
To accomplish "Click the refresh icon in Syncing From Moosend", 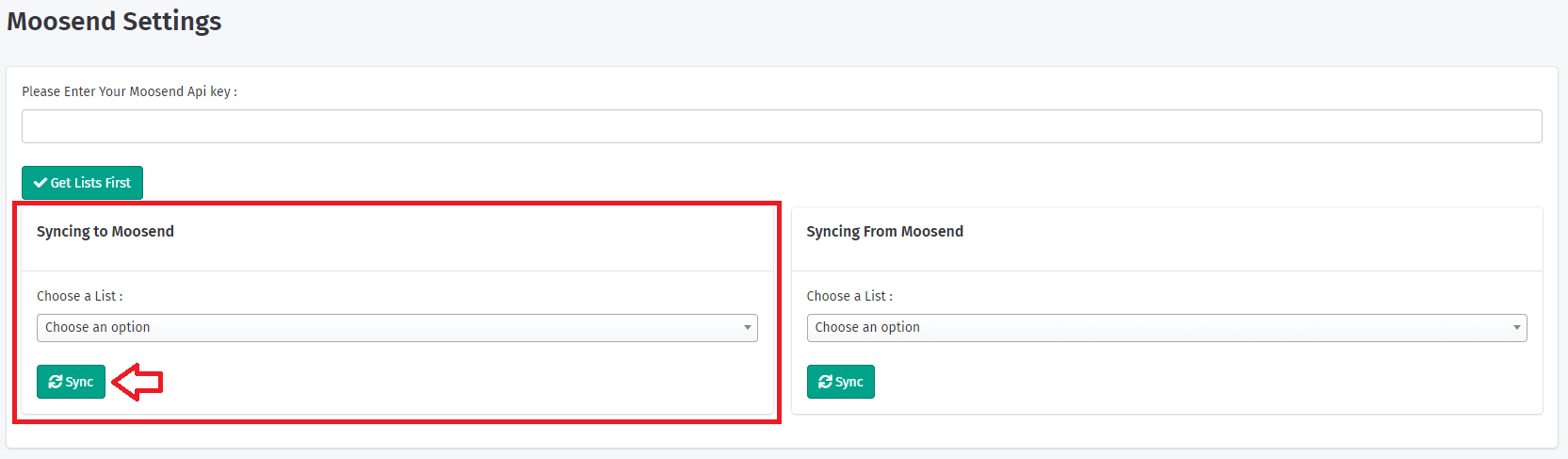I will coord(825,382).
